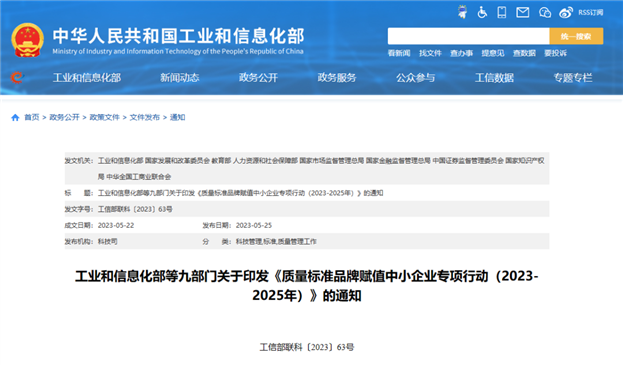The height and width of the screenshot is (366, 623).
Task: Open the 专题专栏 nav menu
Action: click(x=573, y=77)
